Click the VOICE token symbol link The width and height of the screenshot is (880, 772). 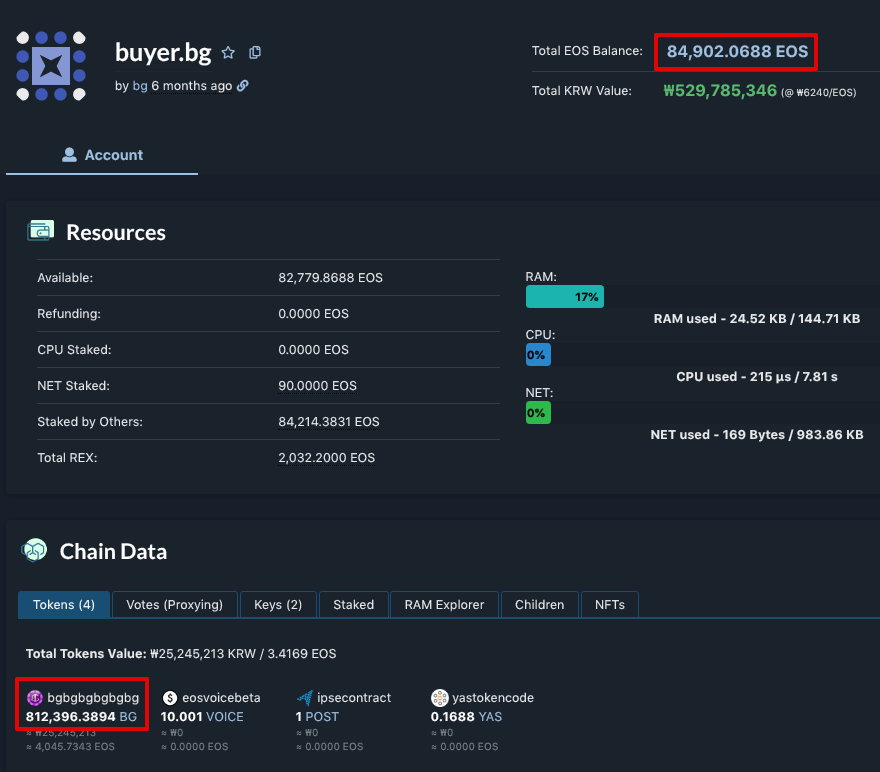(224, 716)
